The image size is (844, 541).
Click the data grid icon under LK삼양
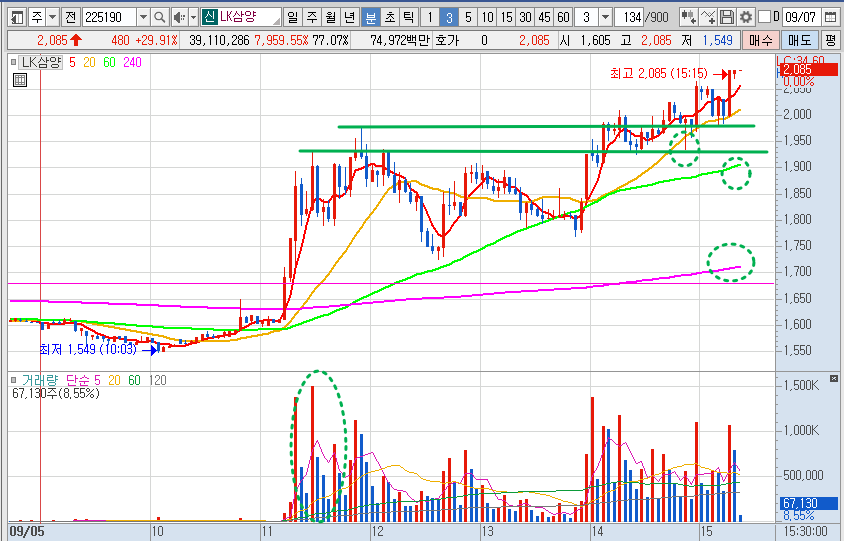pyautogui.click(x=20, y=81)
